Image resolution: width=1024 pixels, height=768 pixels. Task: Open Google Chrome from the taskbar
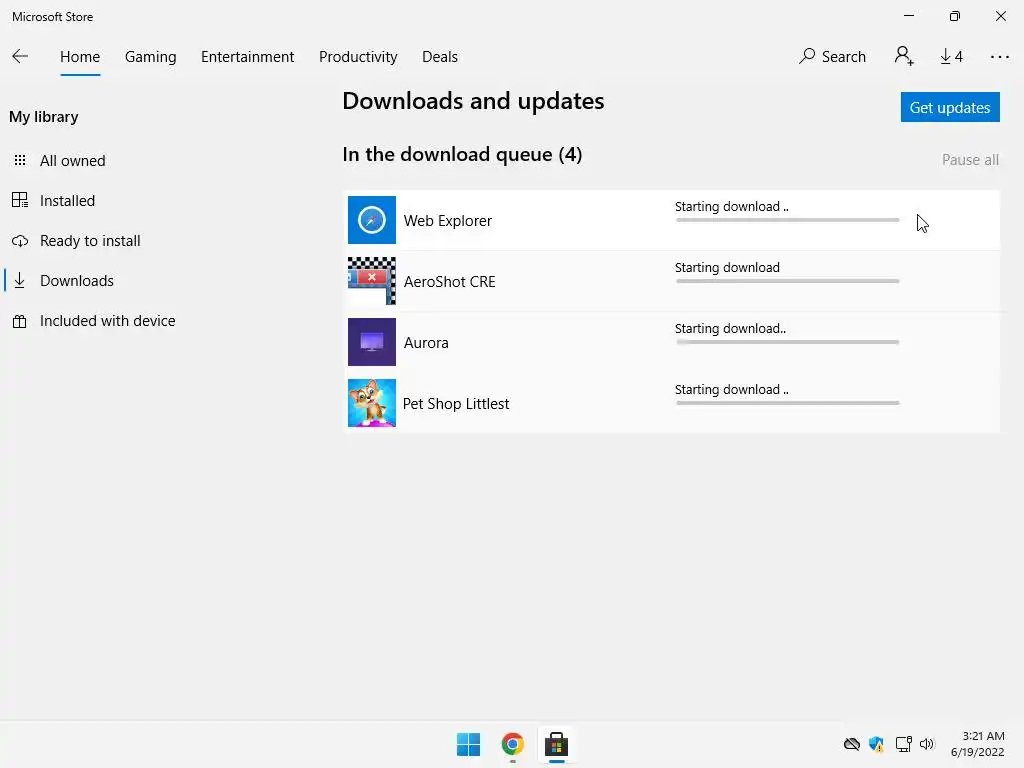(x=513, y=744)
